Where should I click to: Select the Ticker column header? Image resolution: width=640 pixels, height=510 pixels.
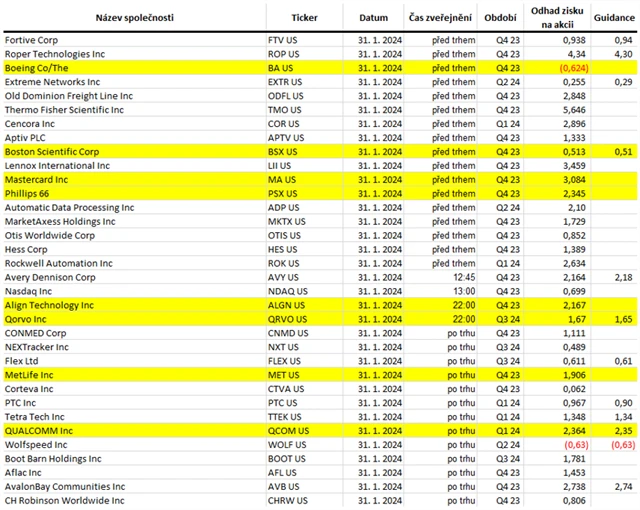coord(304,18)
